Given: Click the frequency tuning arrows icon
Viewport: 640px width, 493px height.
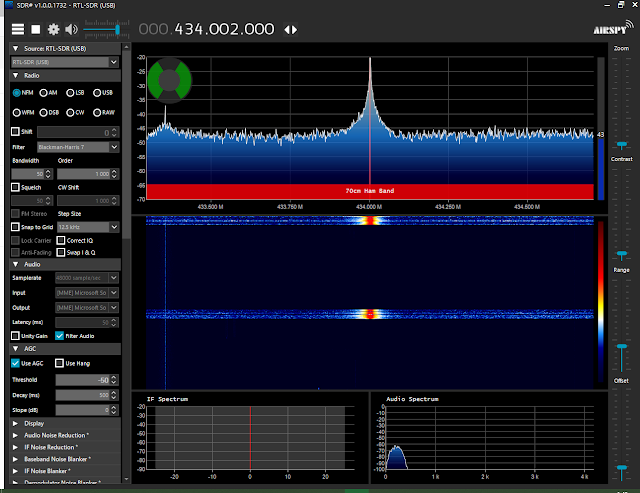Looking at the screenshot, I should [291, 30].
